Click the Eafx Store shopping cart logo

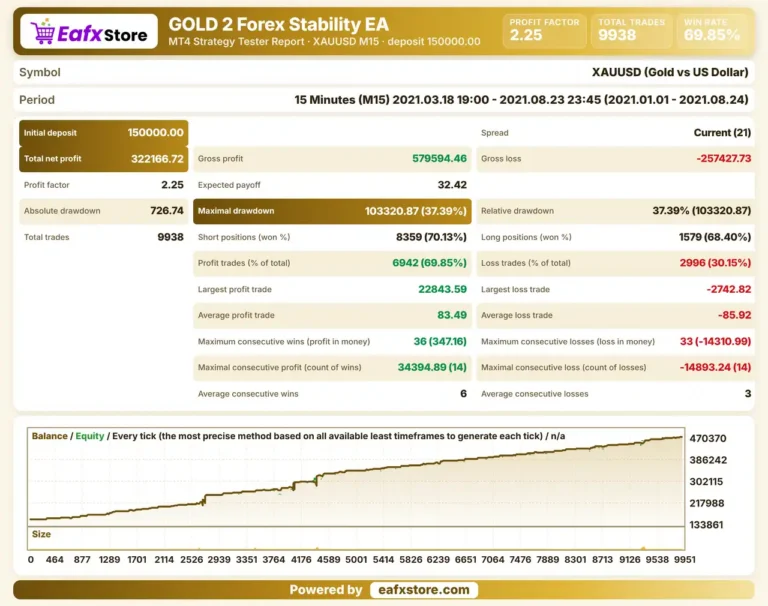(89, 32)
